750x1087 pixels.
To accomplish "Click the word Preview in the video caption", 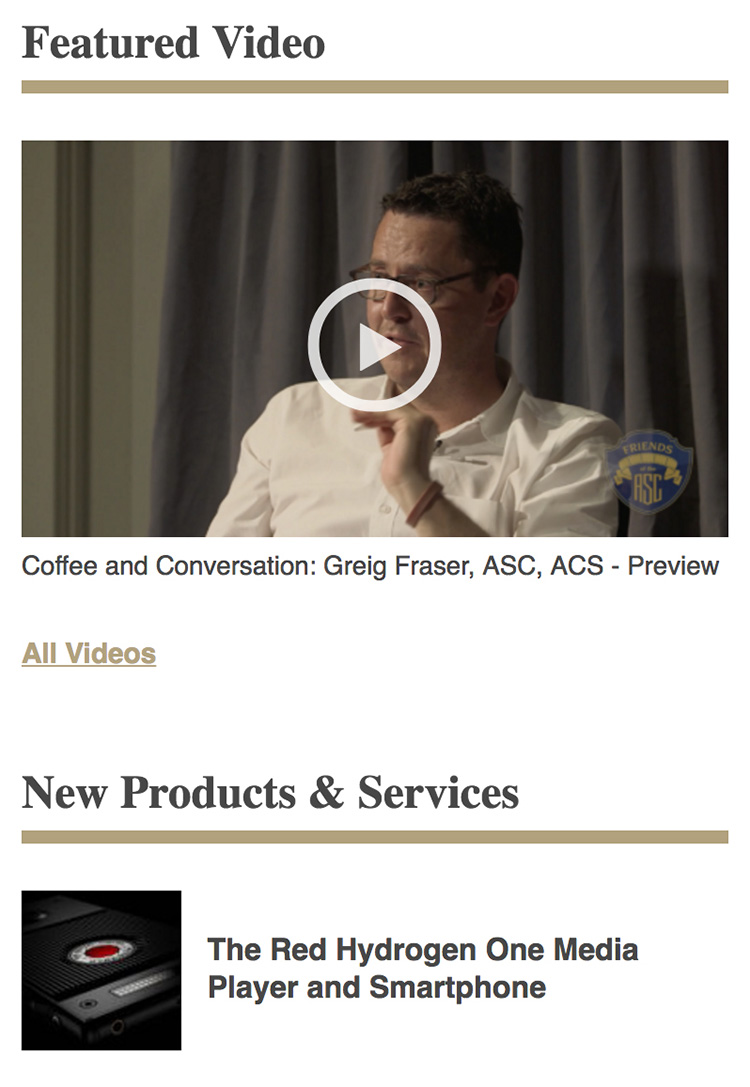I will 673,566.
